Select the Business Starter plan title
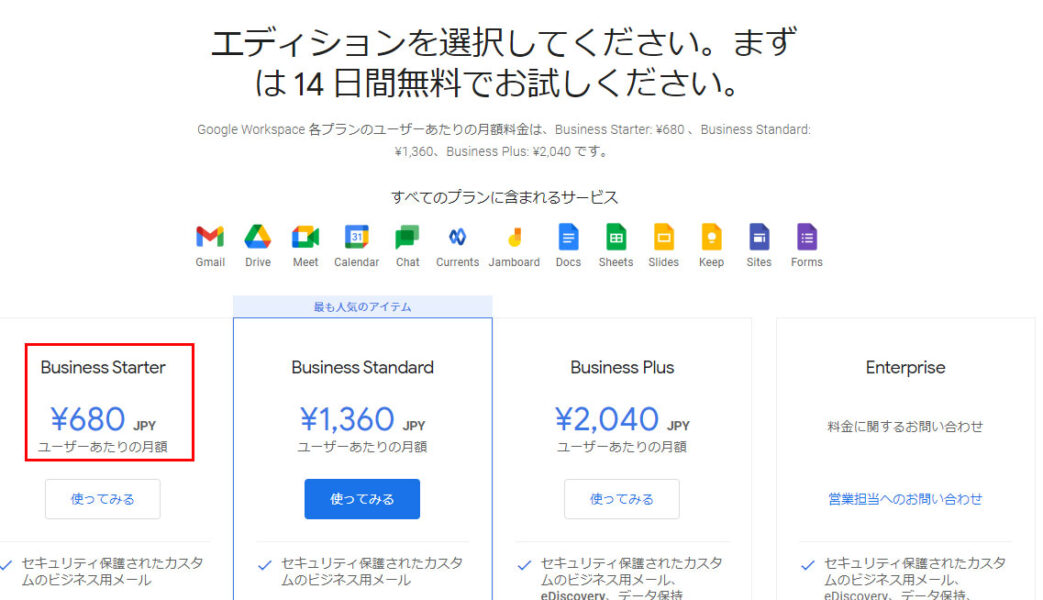This screenshot has height=600, width=1043. click(x=103, y=368)
